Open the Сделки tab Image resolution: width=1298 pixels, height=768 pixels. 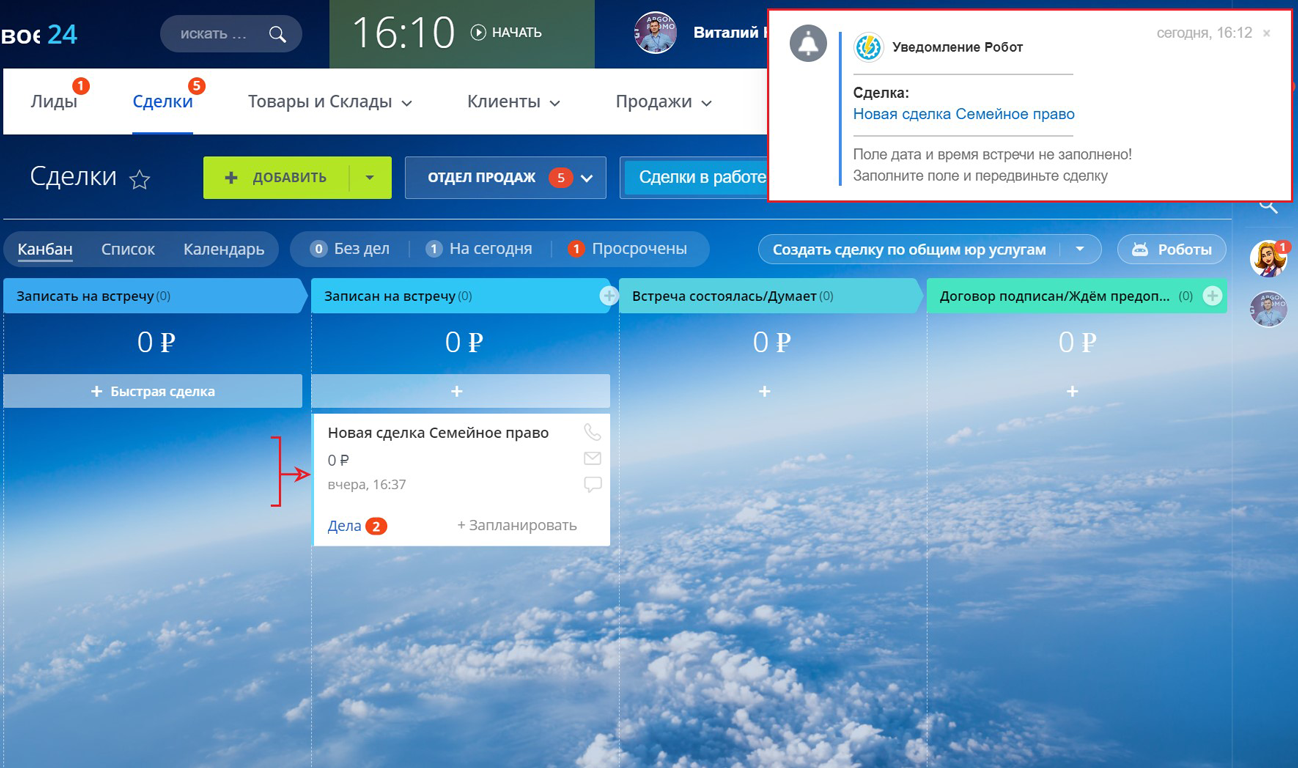pyautogui.click(x=163, y=102)
